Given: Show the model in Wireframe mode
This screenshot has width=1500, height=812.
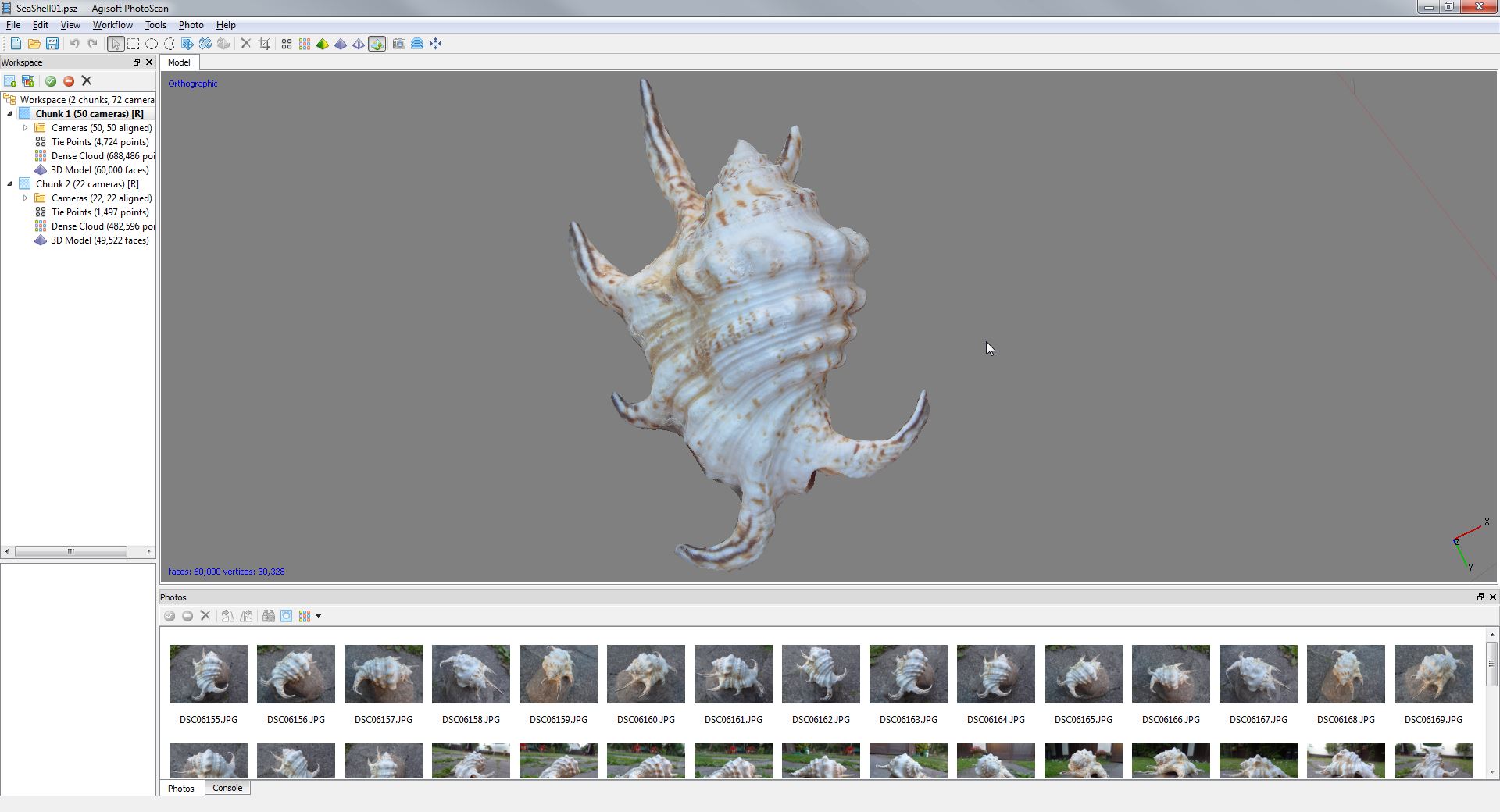Looking at the screenshot, I should 359,44.
